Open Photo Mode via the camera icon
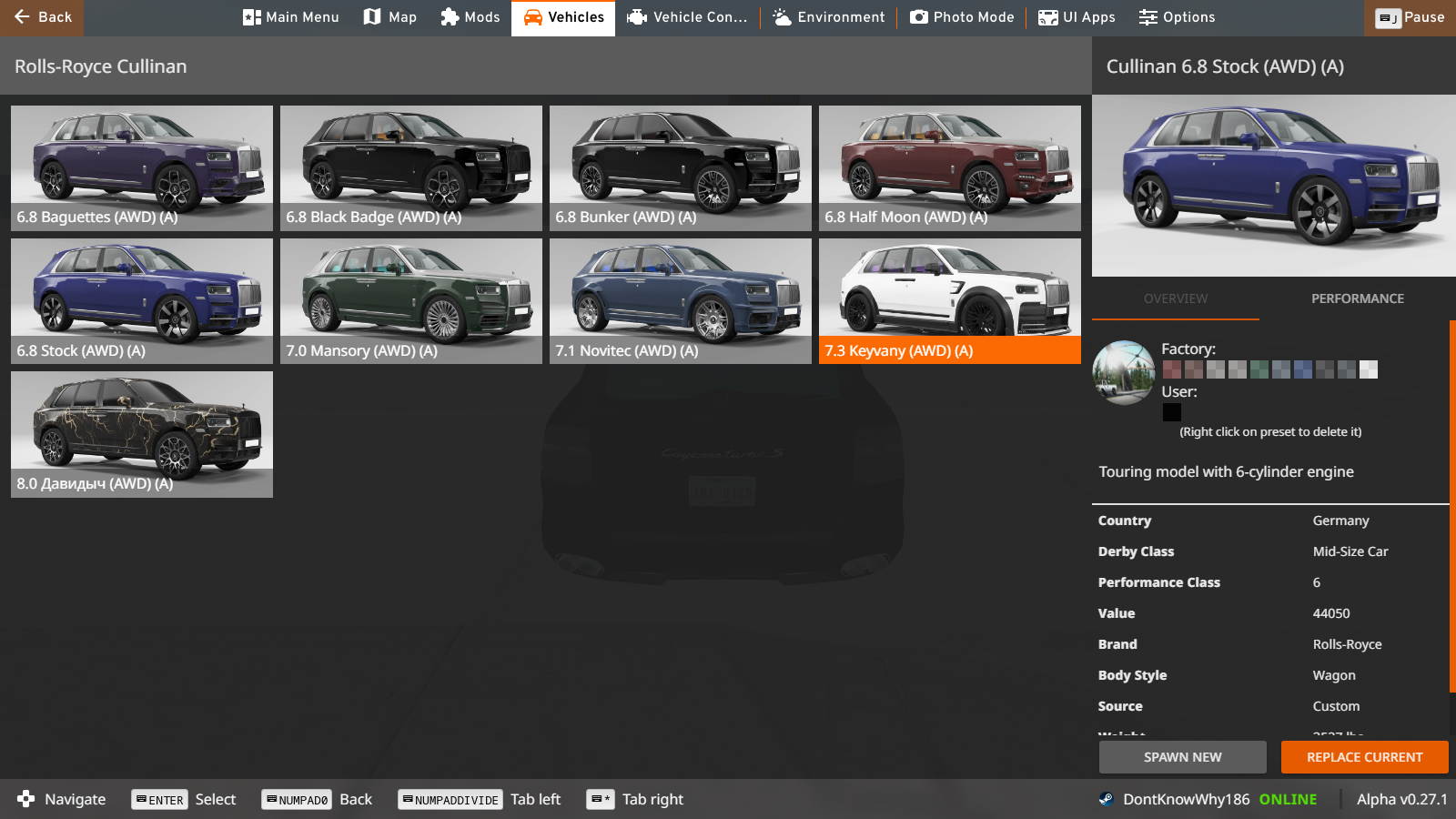This screenshot has height=819, width=1456. pyautogui.click(x=919, y=17)
